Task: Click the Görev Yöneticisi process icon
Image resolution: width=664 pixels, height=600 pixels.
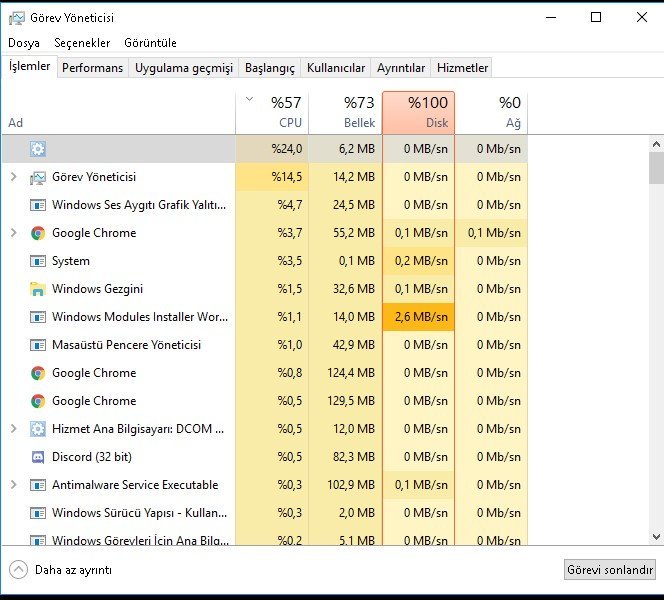Action: pos(38,177)
